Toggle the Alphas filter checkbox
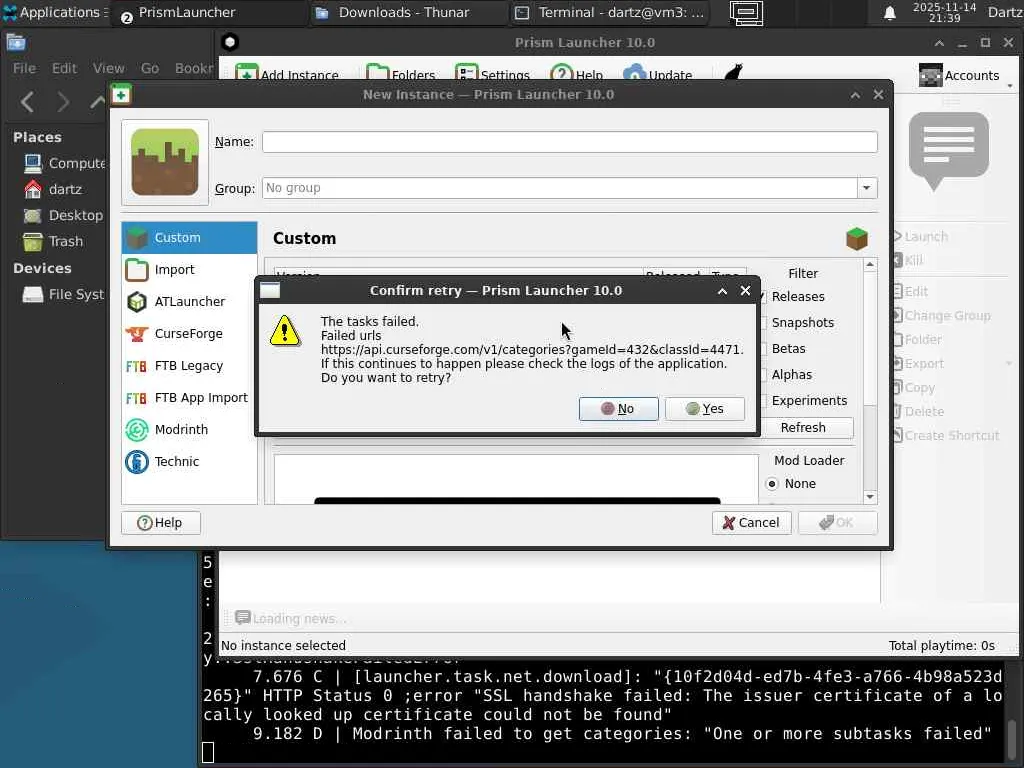The width and height of the screenshot is (1024, 768). point(763,375)
